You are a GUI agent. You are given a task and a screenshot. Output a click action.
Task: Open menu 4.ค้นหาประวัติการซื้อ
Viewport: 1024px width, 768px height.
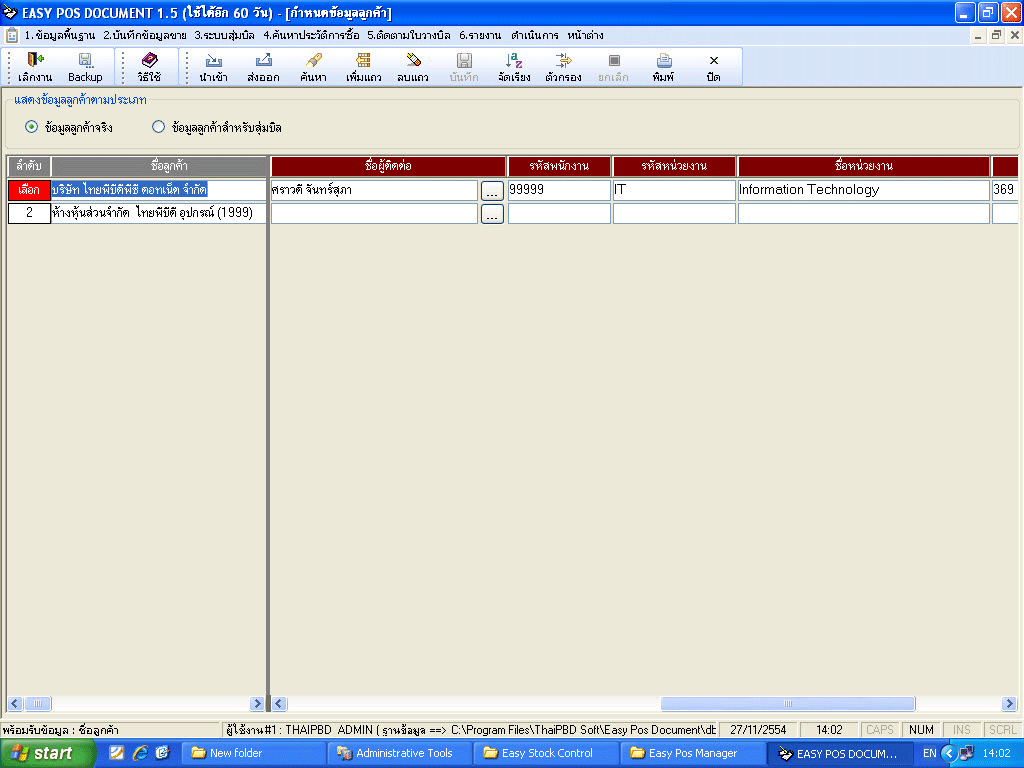tap(311, 35)
